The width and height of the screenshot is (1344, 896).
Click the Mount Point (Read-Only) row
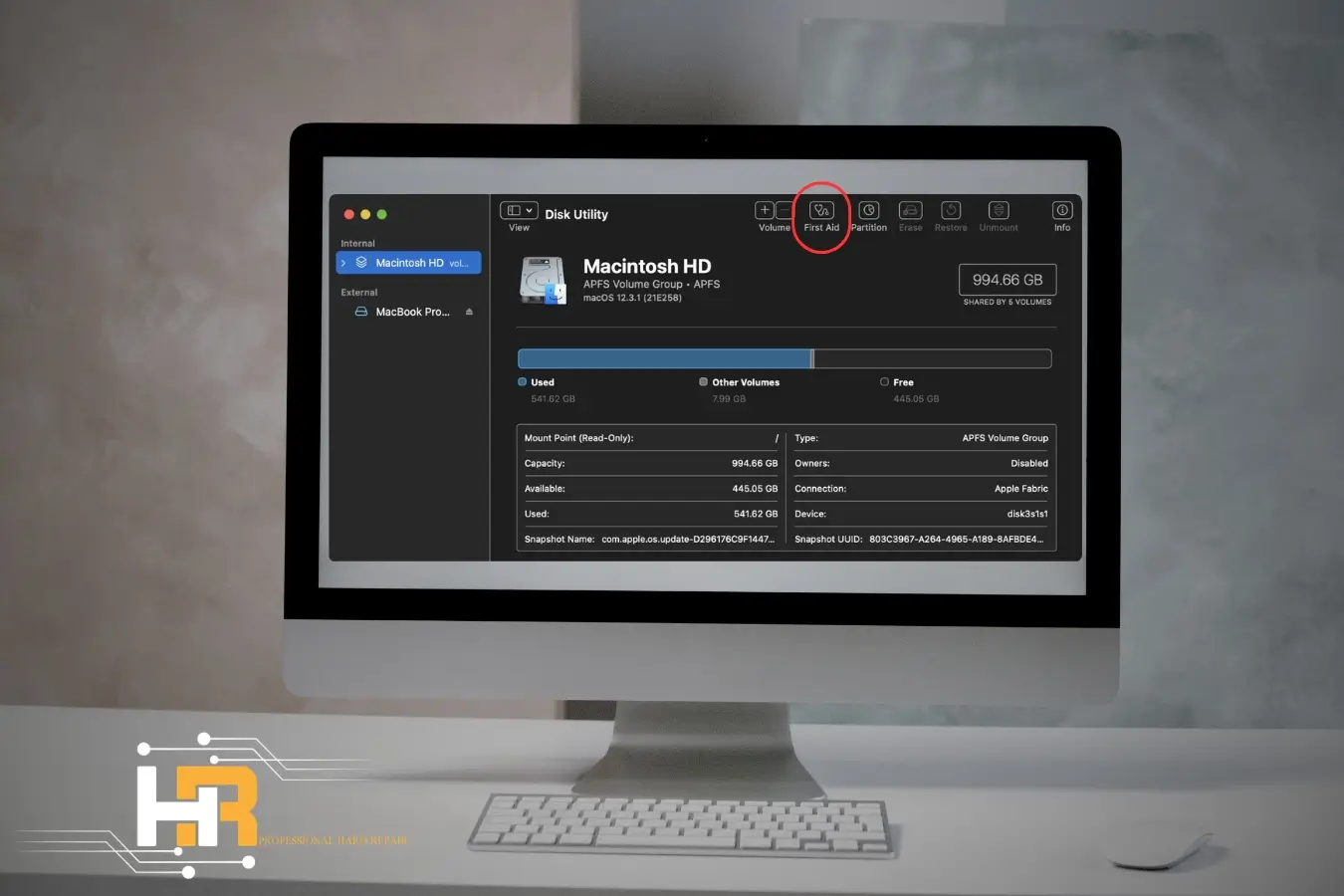651,438
